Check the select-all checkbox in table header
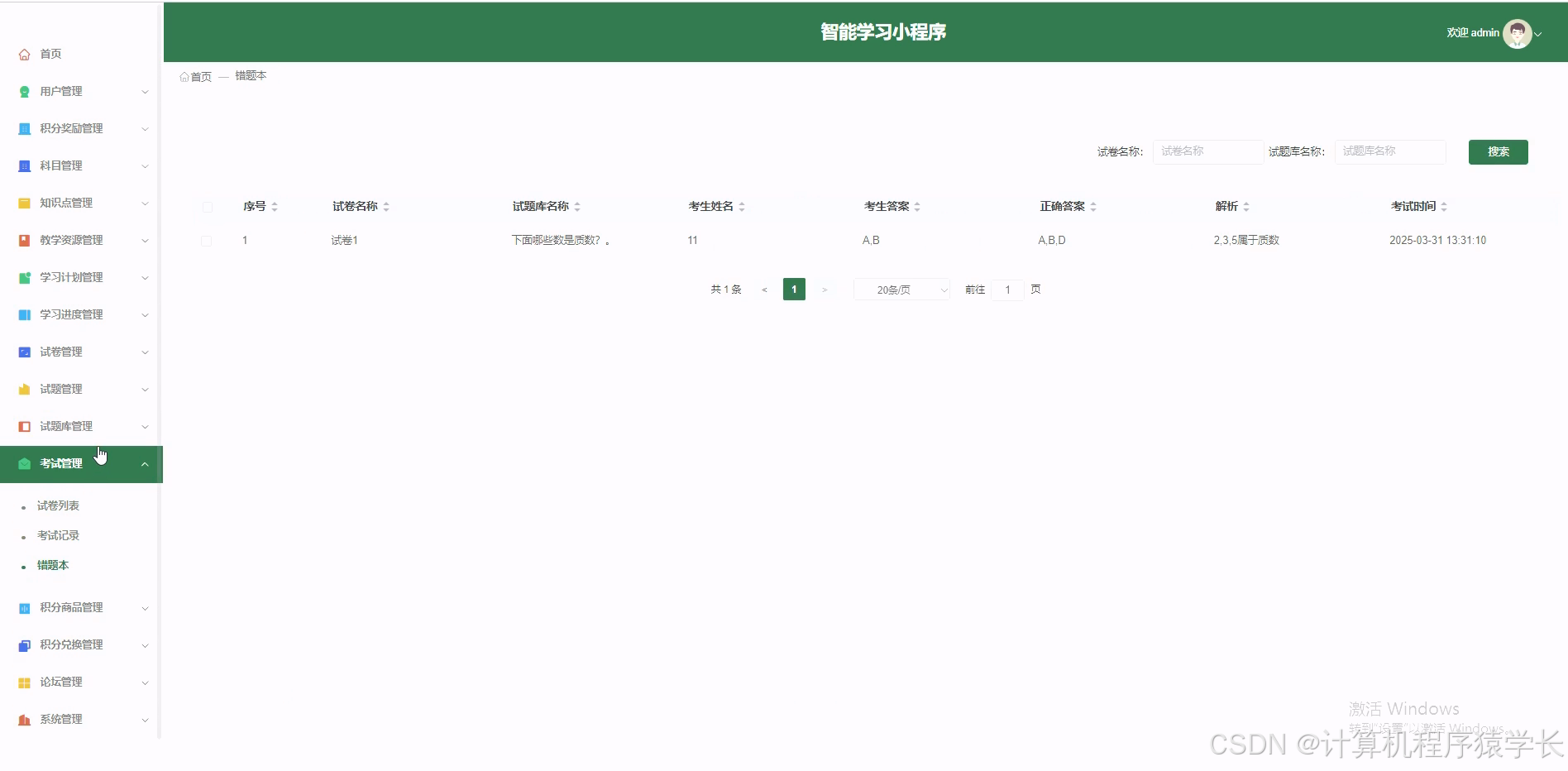1568x771 pixels. 208,207
